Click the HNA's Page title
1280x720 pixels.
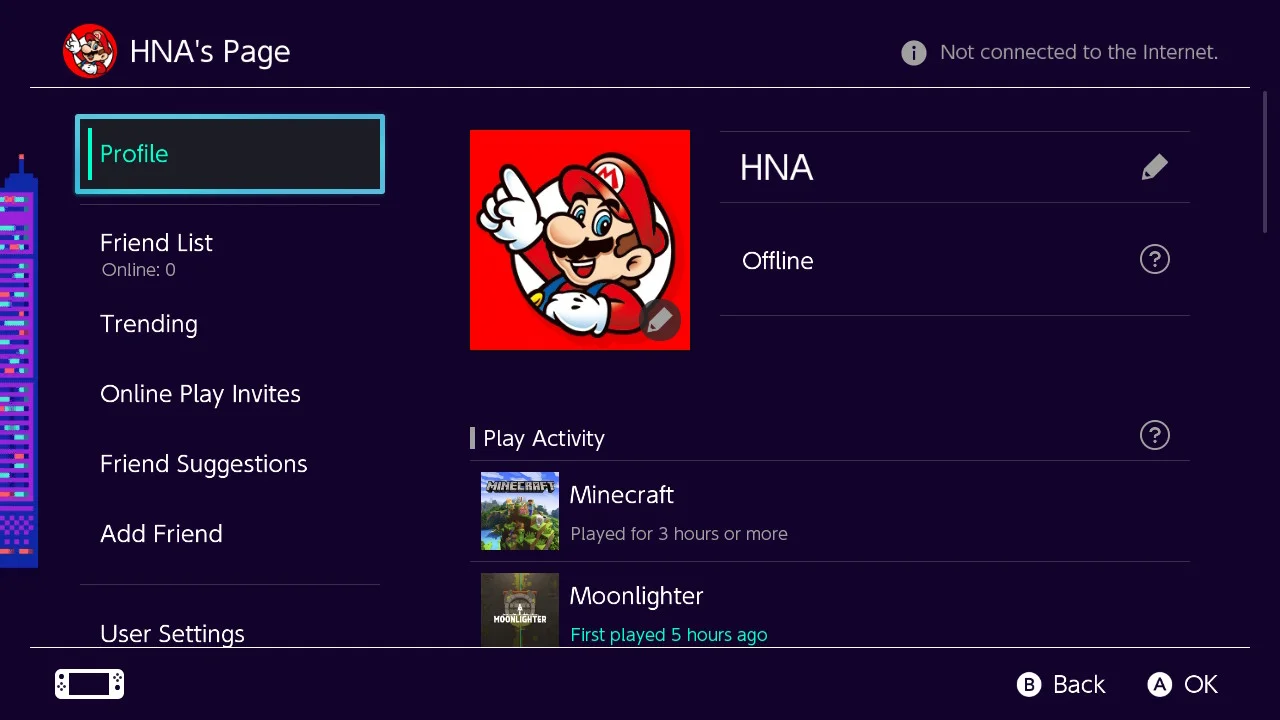click(x=210, y=52)
